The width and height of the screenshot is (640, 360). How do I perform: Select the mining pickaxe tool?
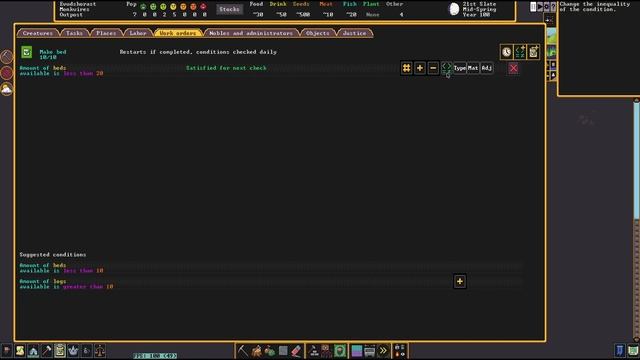243,351
